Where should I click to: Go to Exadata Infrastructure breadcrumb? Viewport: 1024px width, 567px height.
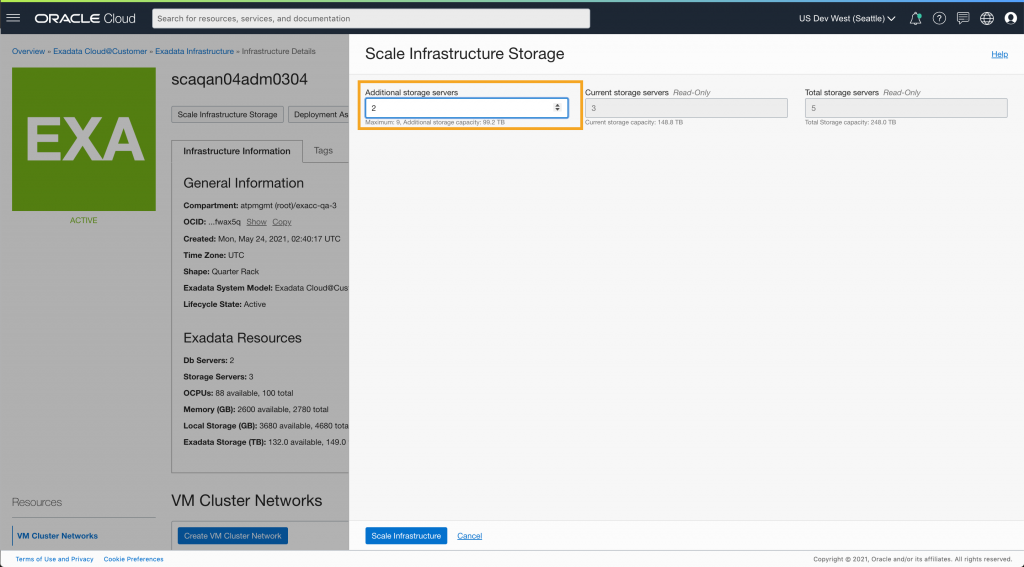point(195,51)
